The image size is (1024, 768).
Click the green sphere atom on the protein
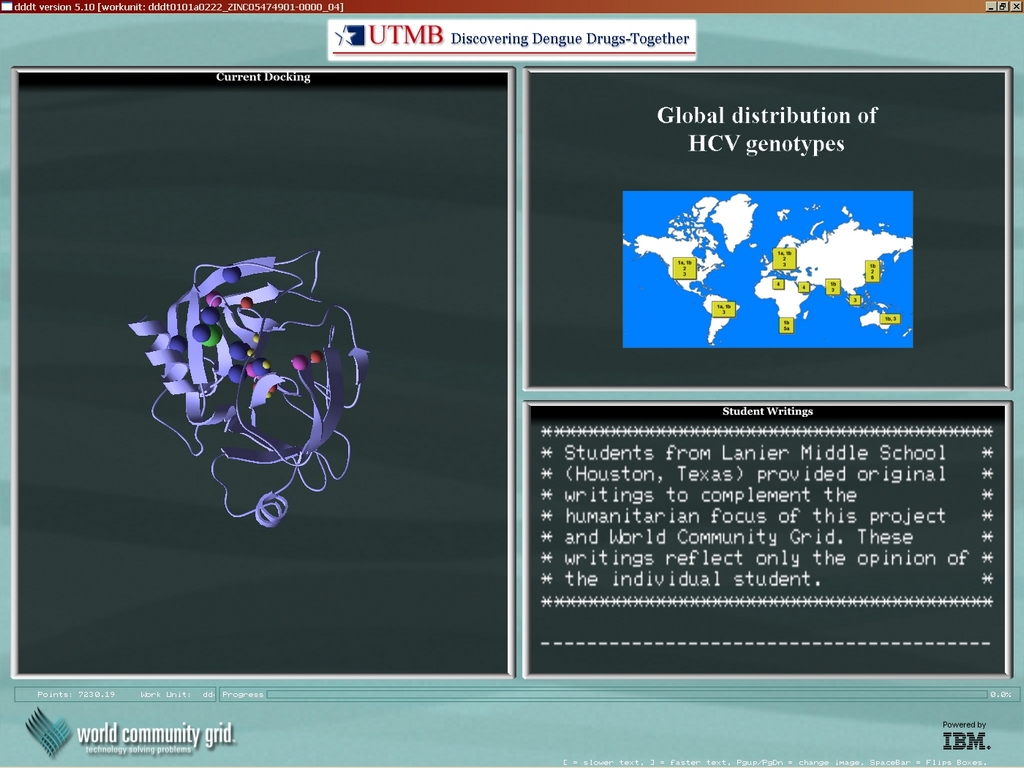[x=211, y=335]
